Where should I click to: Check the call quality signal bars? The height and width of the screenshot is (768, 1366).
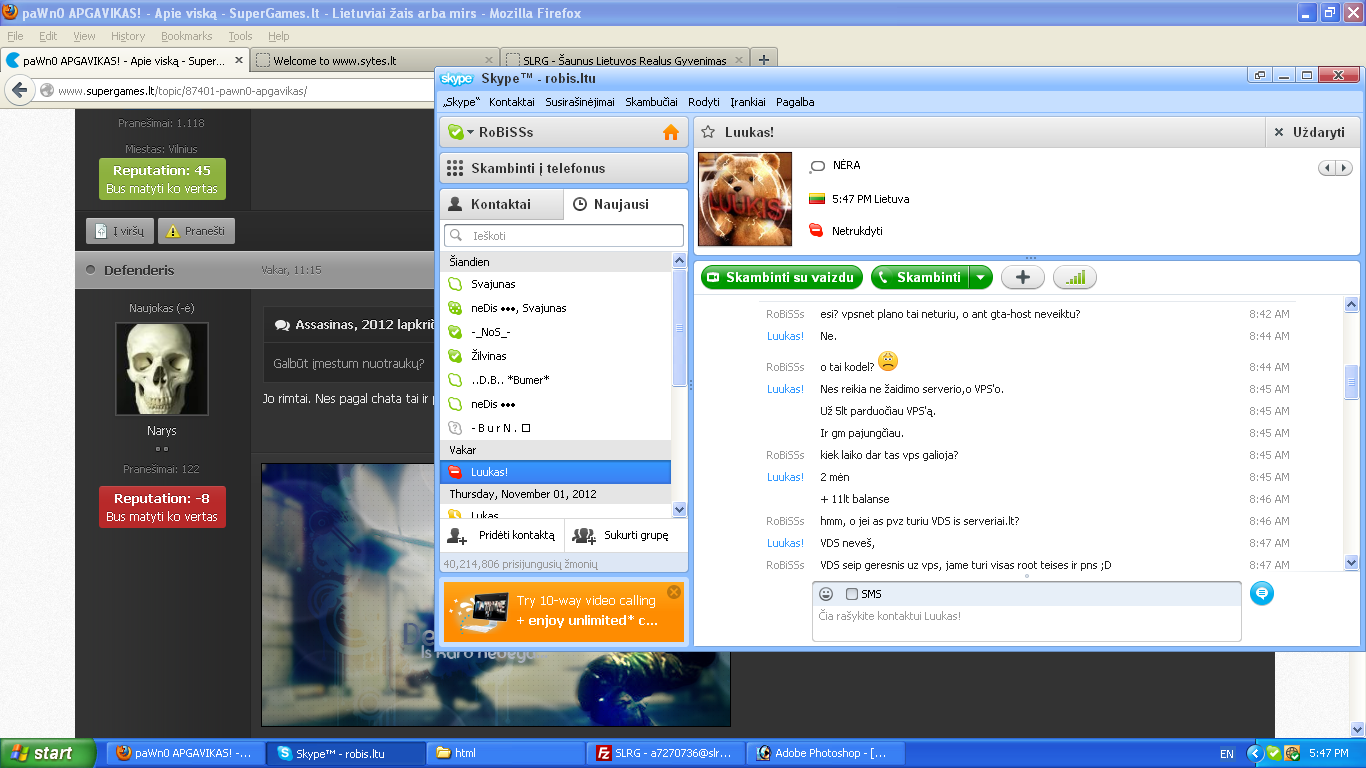[x=1075, y=278]
